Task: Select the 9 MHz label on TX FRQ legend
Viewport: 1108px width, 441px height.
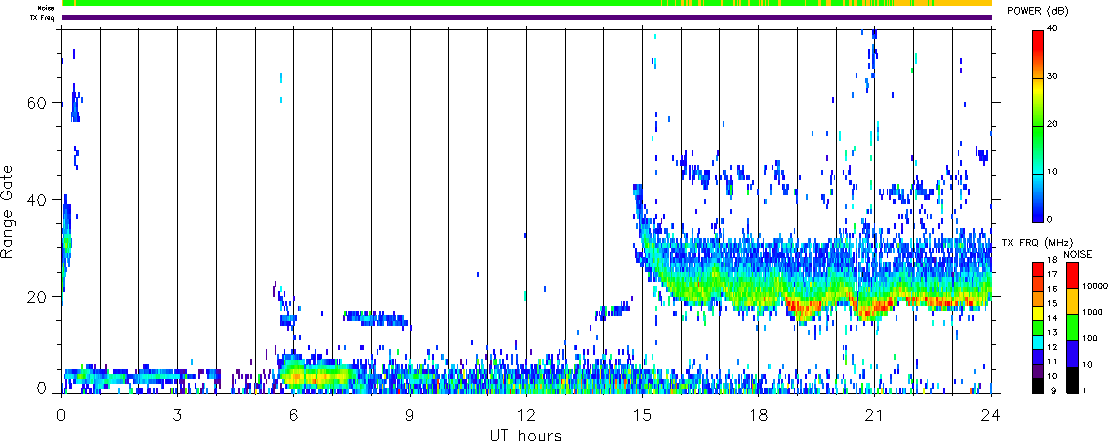Action: coord(1054,390)
